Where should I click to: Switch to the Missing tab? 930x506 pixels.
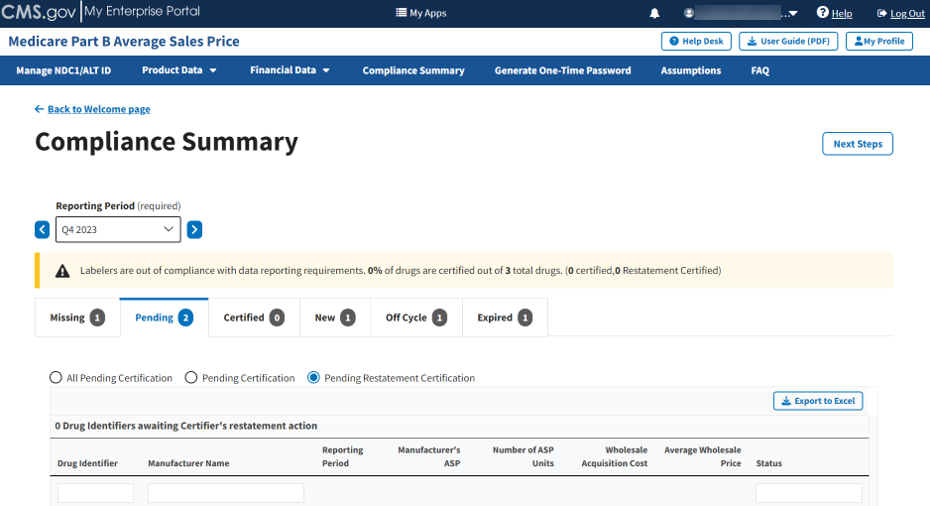[x=77, y=317]
